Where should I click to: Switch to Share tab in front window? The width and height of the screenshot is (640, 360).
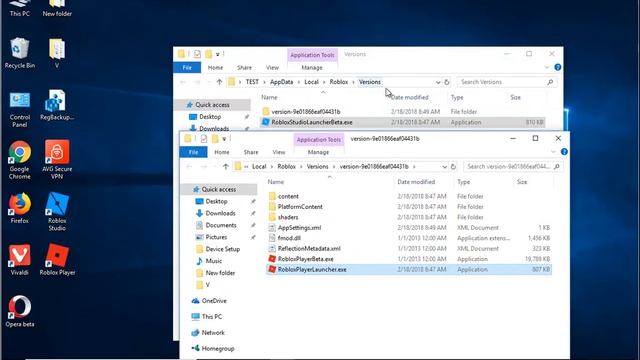251,152
